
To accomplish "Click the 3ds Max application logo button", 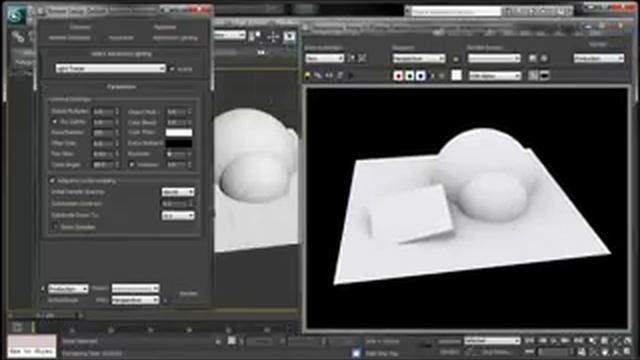I will [x=16, y=16].
